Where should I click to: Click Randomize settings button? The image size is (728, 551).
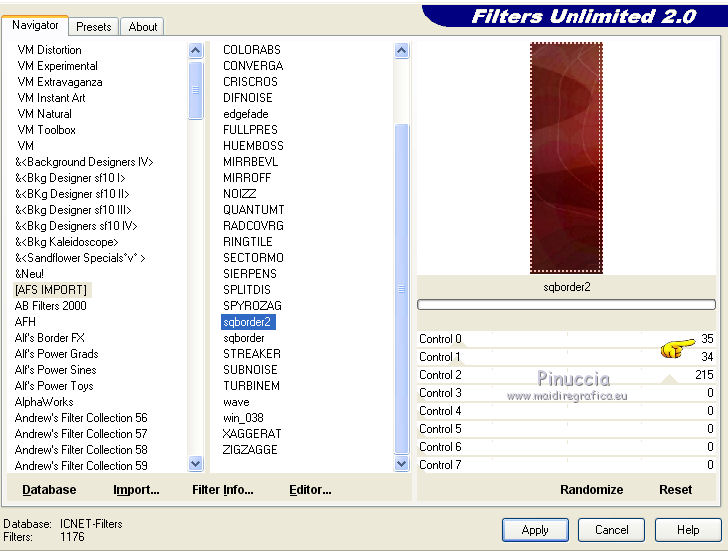pos(592,490)
